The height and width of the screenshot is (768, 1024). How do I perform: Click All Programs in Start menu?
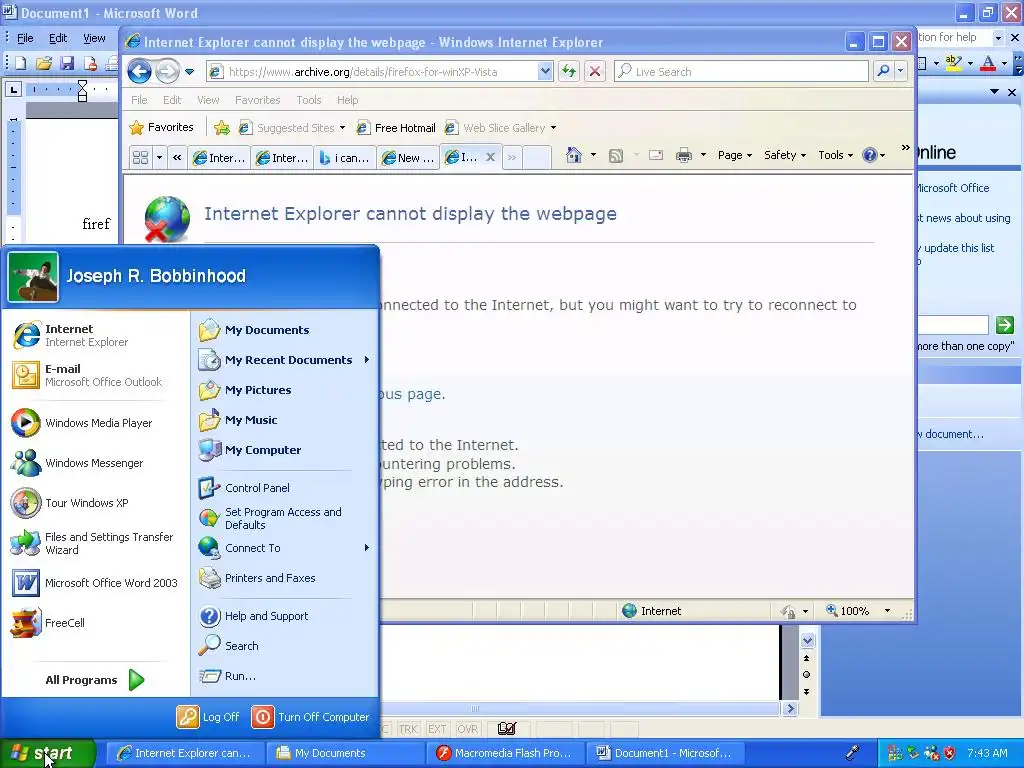click(95, 680)
